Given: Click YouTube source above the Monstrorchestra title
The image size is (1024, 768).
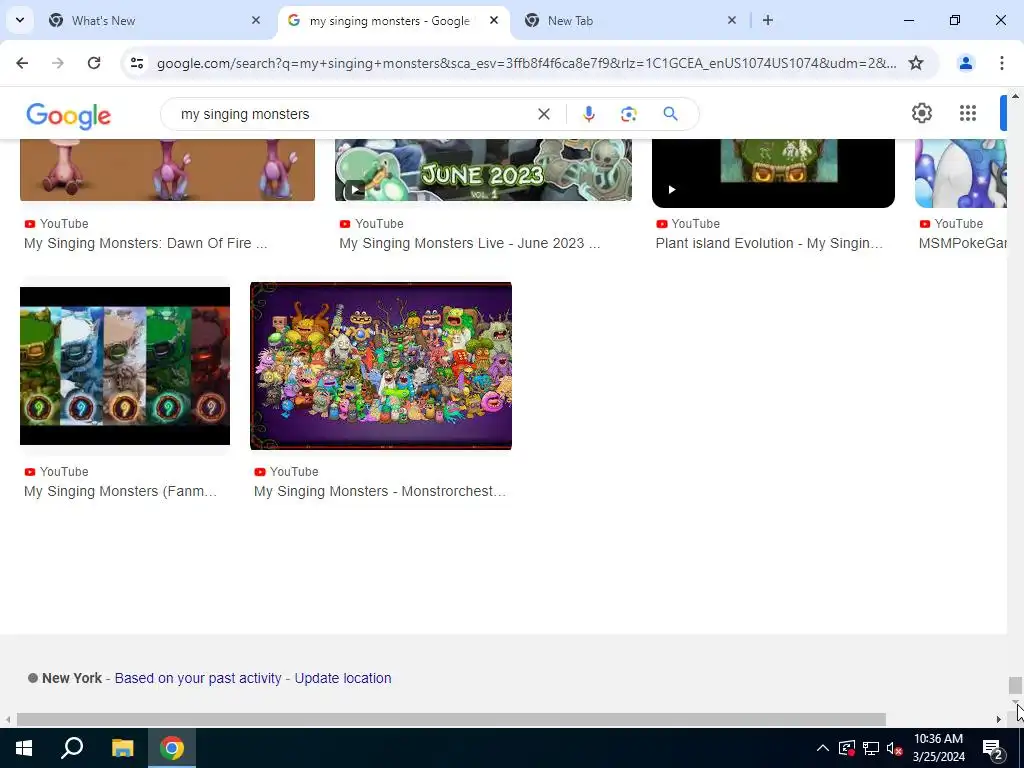Looking at the screenshot, I should [x=286, y=472].
